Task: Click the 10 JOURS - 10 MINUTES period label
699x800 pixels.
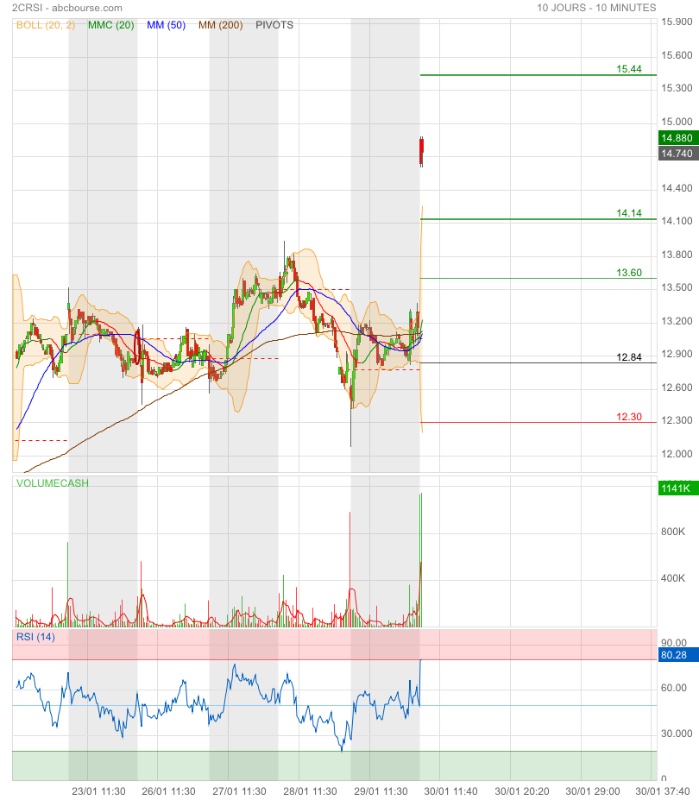Action: point(596,7)
